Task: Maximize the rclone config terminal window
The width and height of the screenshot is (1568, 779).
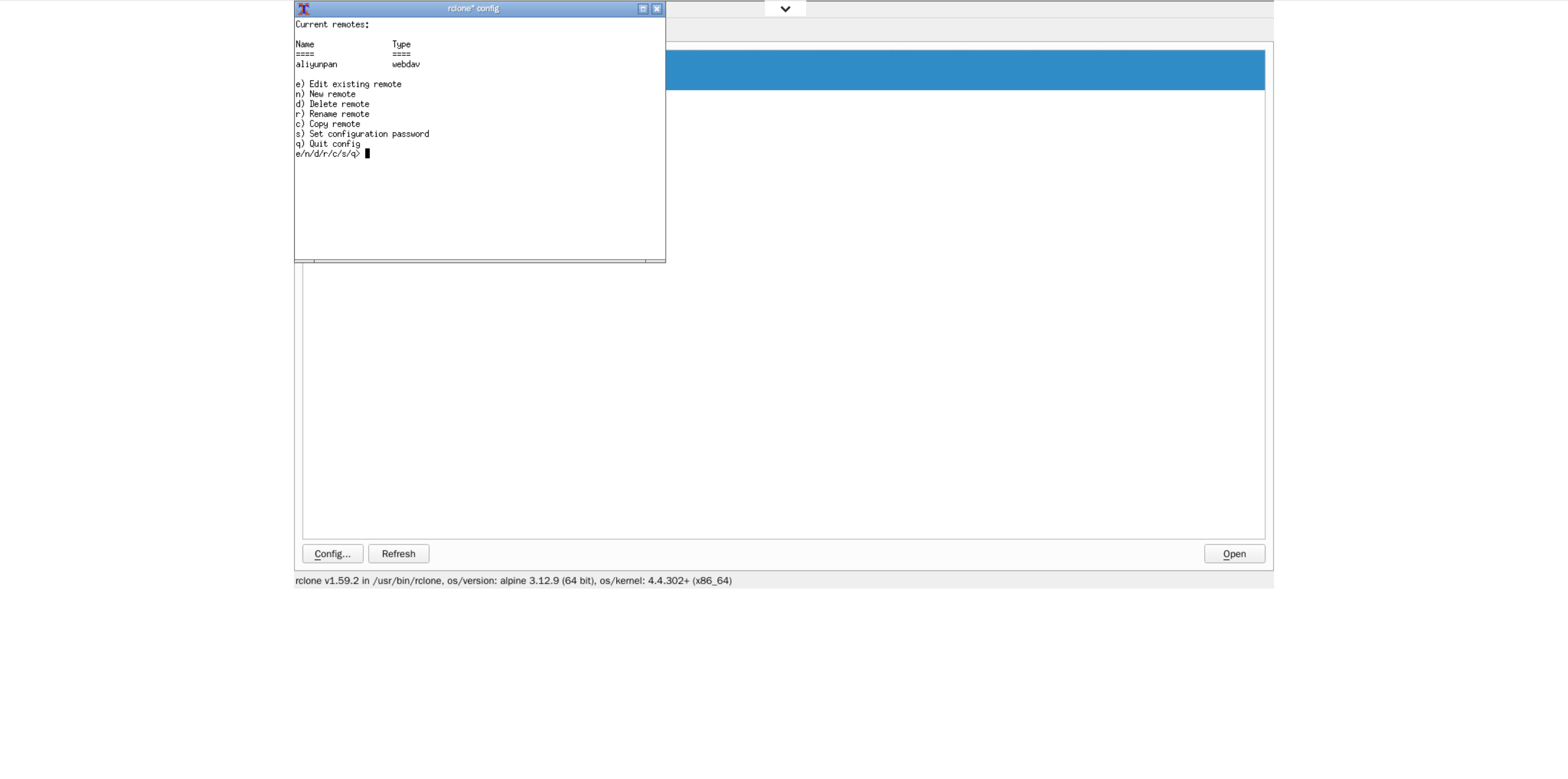Action: tap(643, 9)
